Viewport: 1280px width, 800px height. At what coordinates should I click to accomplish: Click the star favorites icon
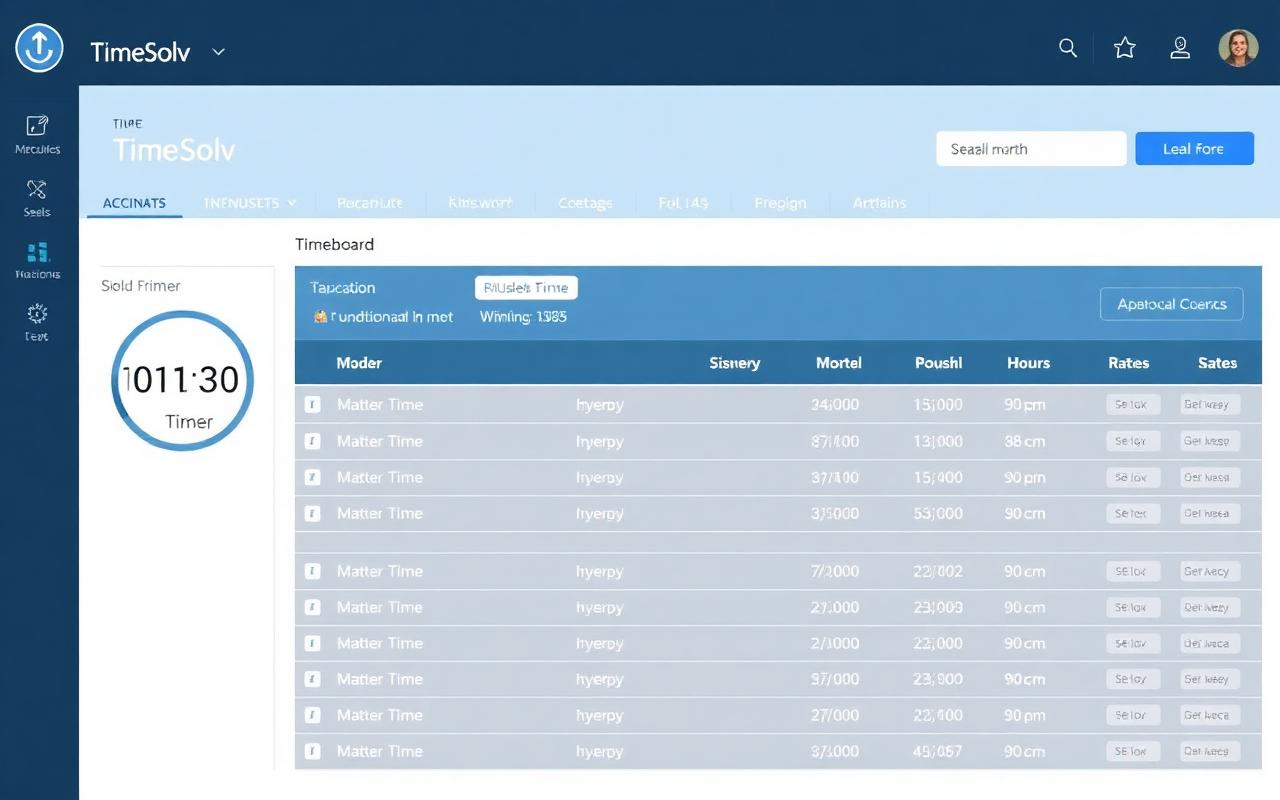pyautogui.click(x=1125, y=48)
